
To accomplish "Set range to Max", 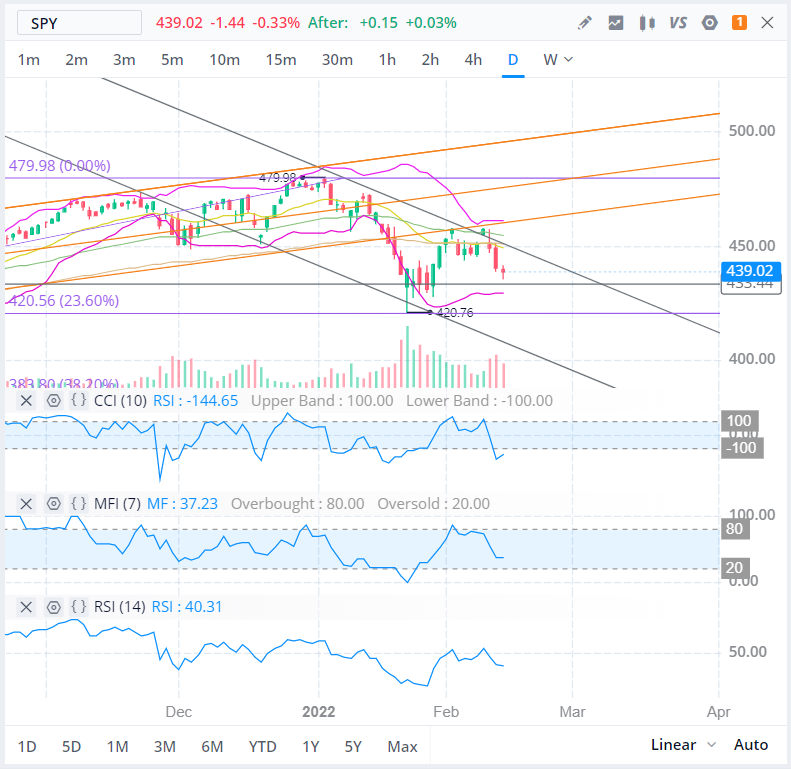I will coord(403,746).
